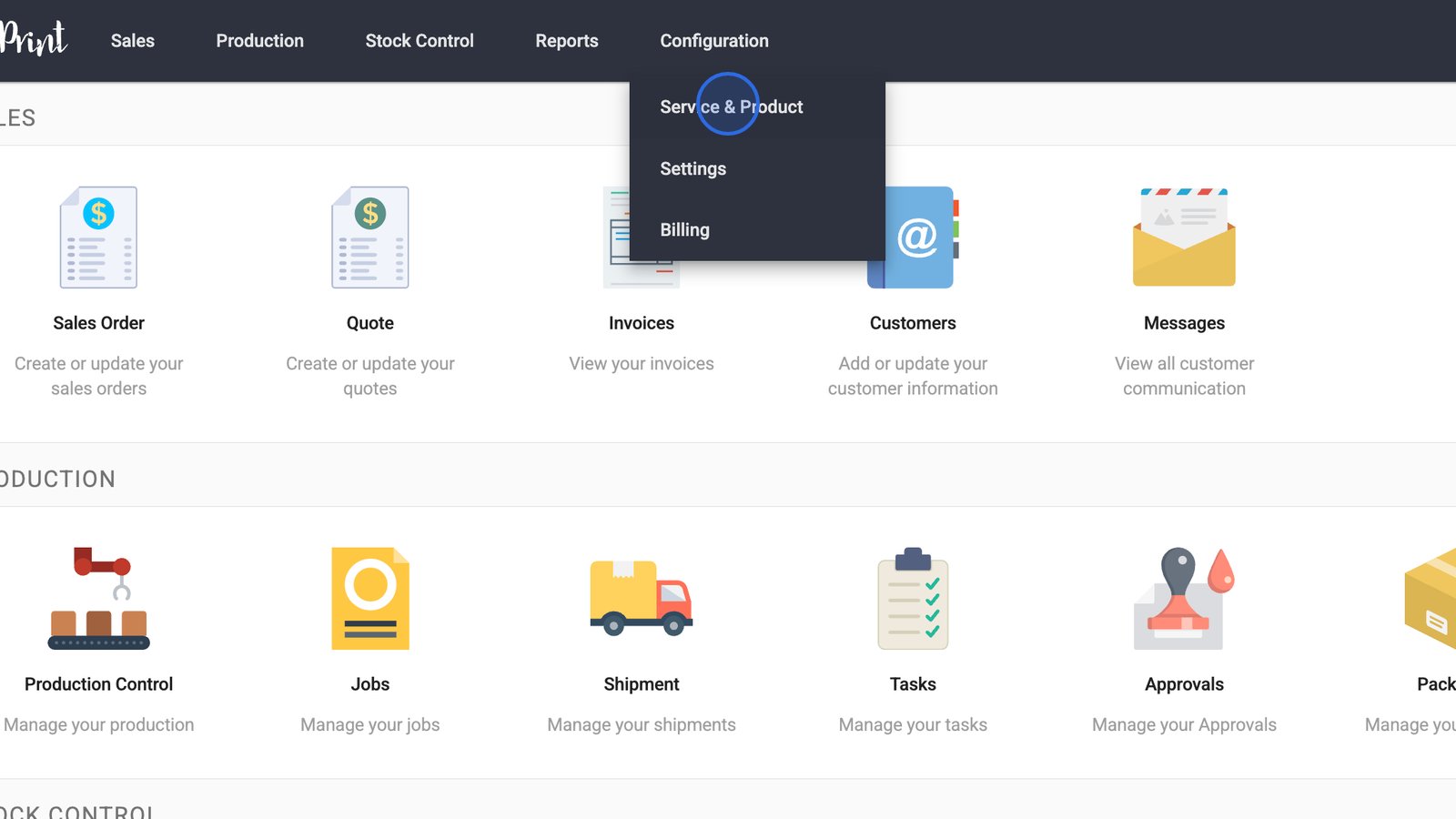Screen dimensions: 1456x819
Task: Click the Shipment truck icon
Action: (x=641, y=598)
